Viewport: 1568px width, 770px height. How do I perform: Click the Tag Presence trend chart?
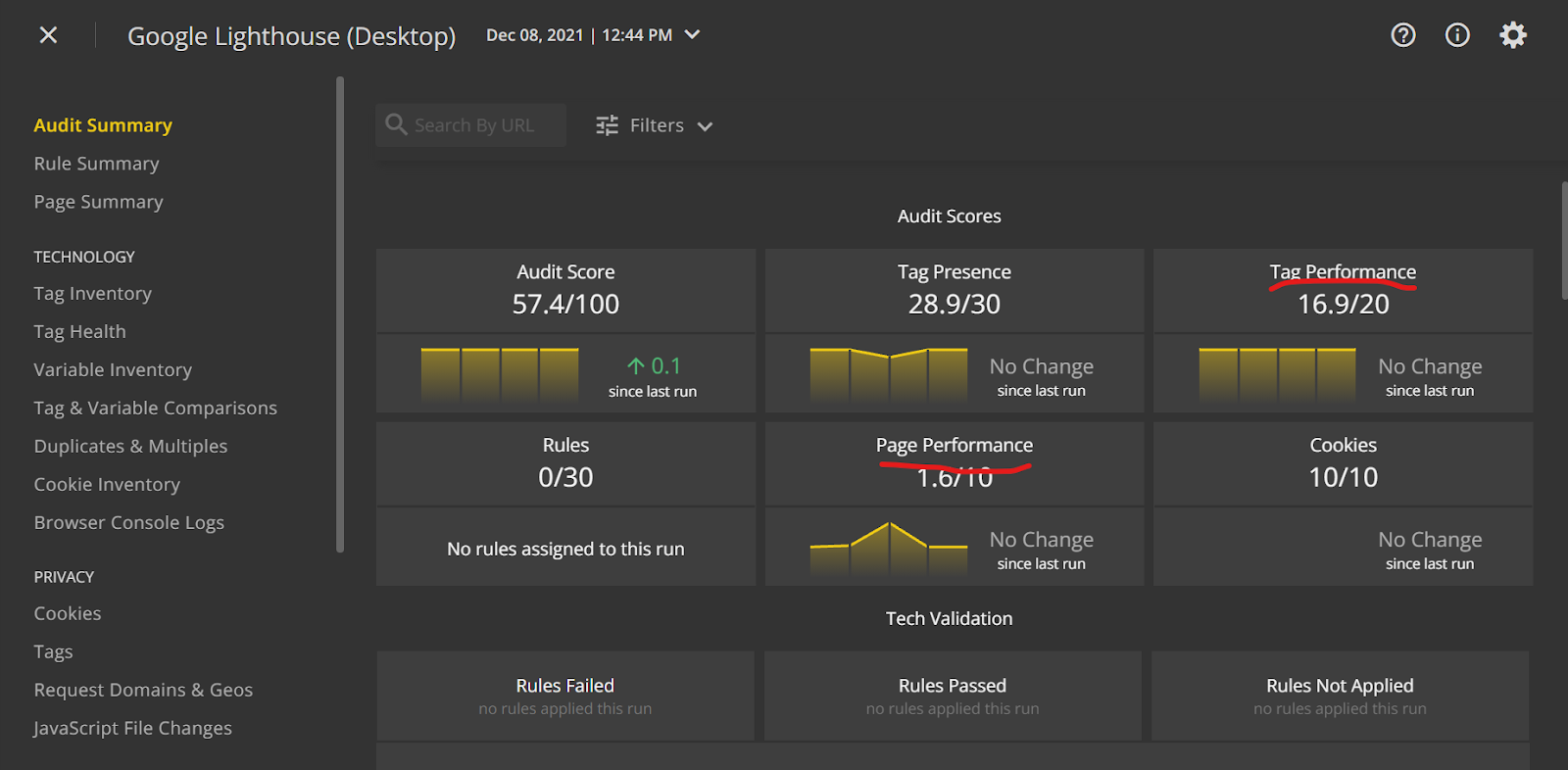[x=889, y=375]
